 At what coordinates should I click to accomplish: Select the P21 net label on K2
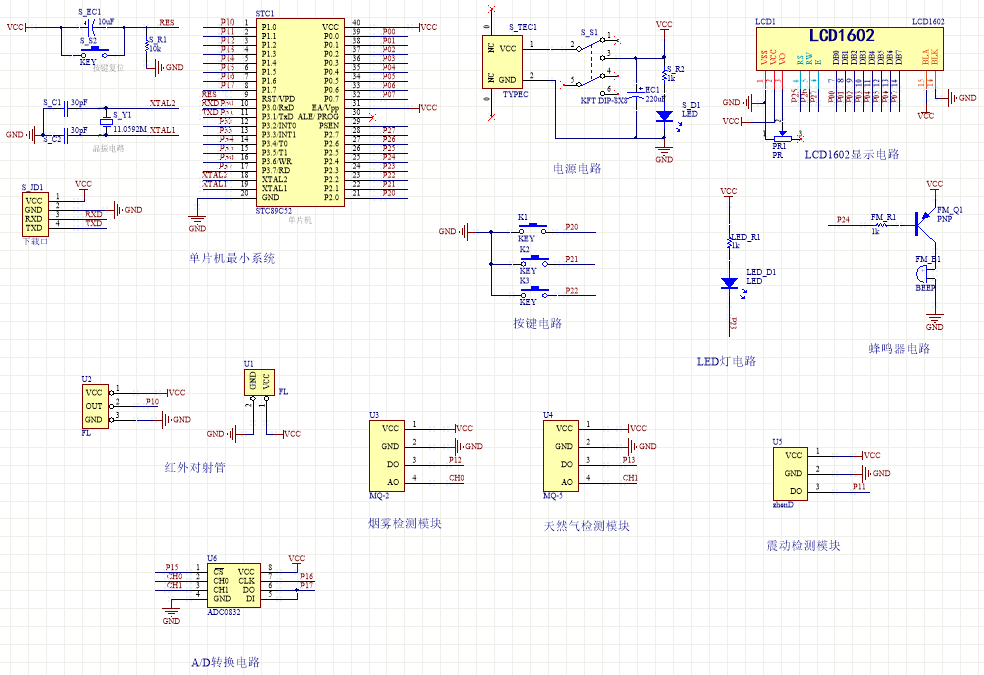[572, 259]
